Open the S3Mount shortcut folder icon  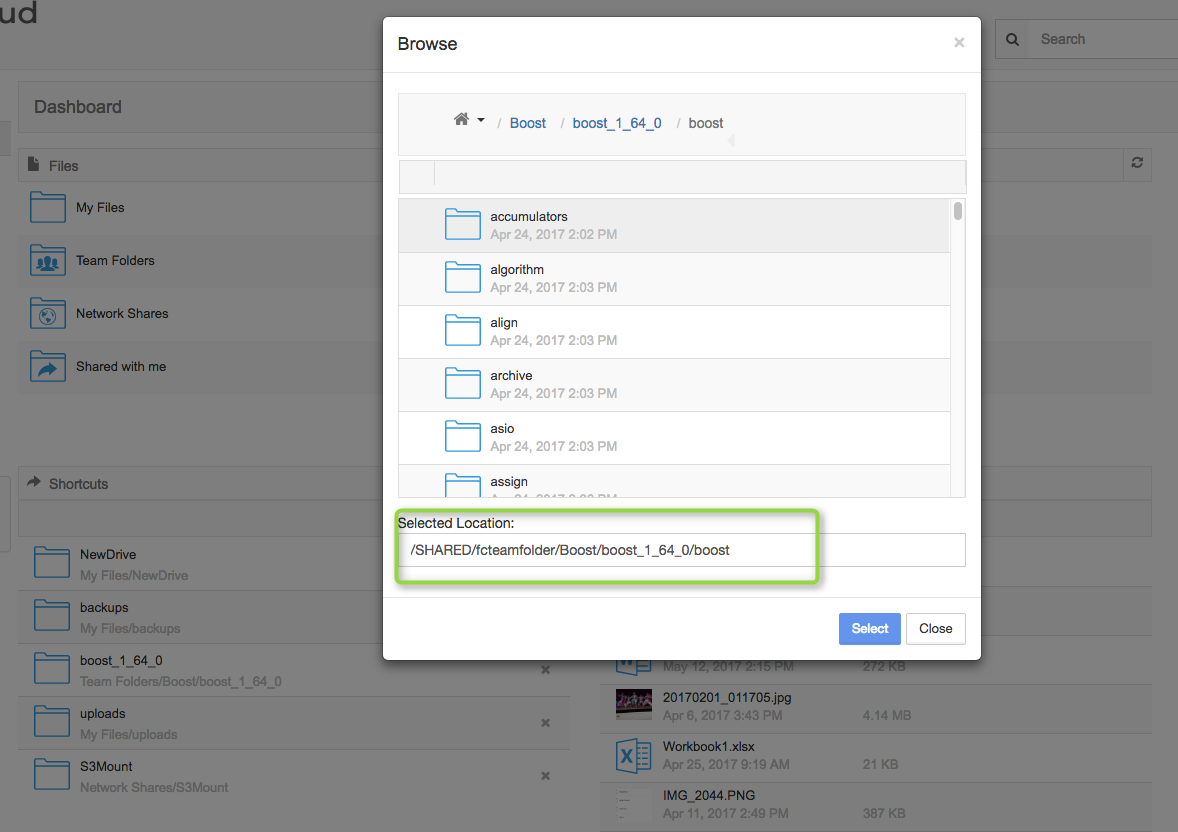(x=52, y=774)
